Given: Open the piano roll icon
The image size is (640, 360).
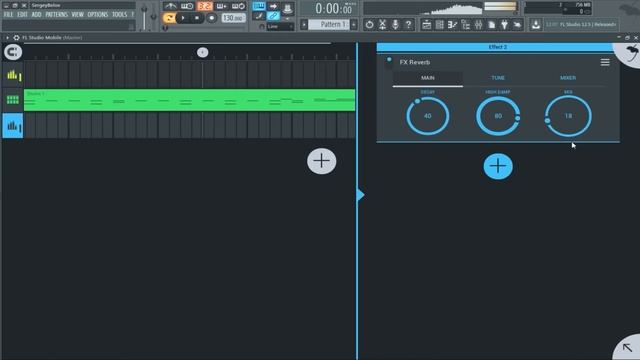Looking at the screenshot, I should point(452,25).
